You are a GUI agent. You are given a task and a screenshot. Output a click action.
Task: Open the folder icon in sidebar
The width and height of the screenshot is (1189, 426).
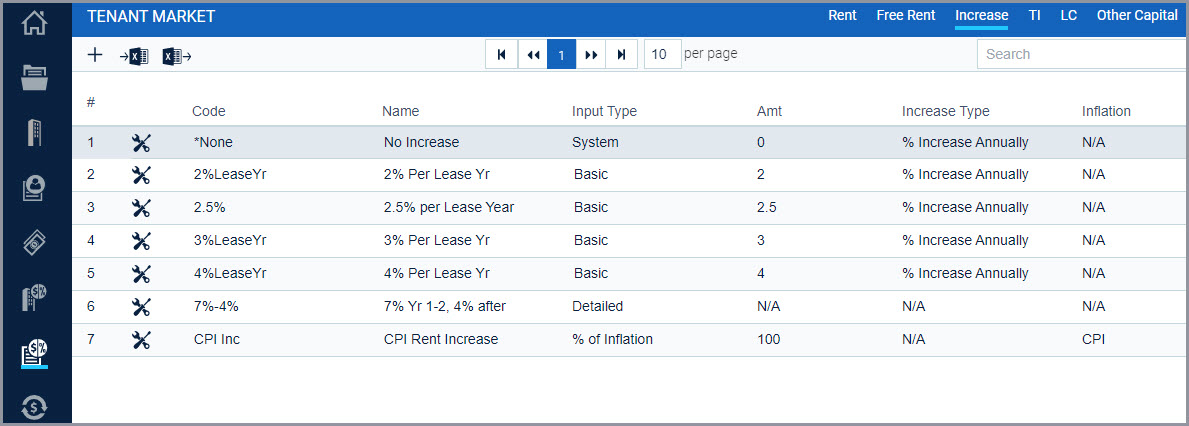tap(35, 77)
